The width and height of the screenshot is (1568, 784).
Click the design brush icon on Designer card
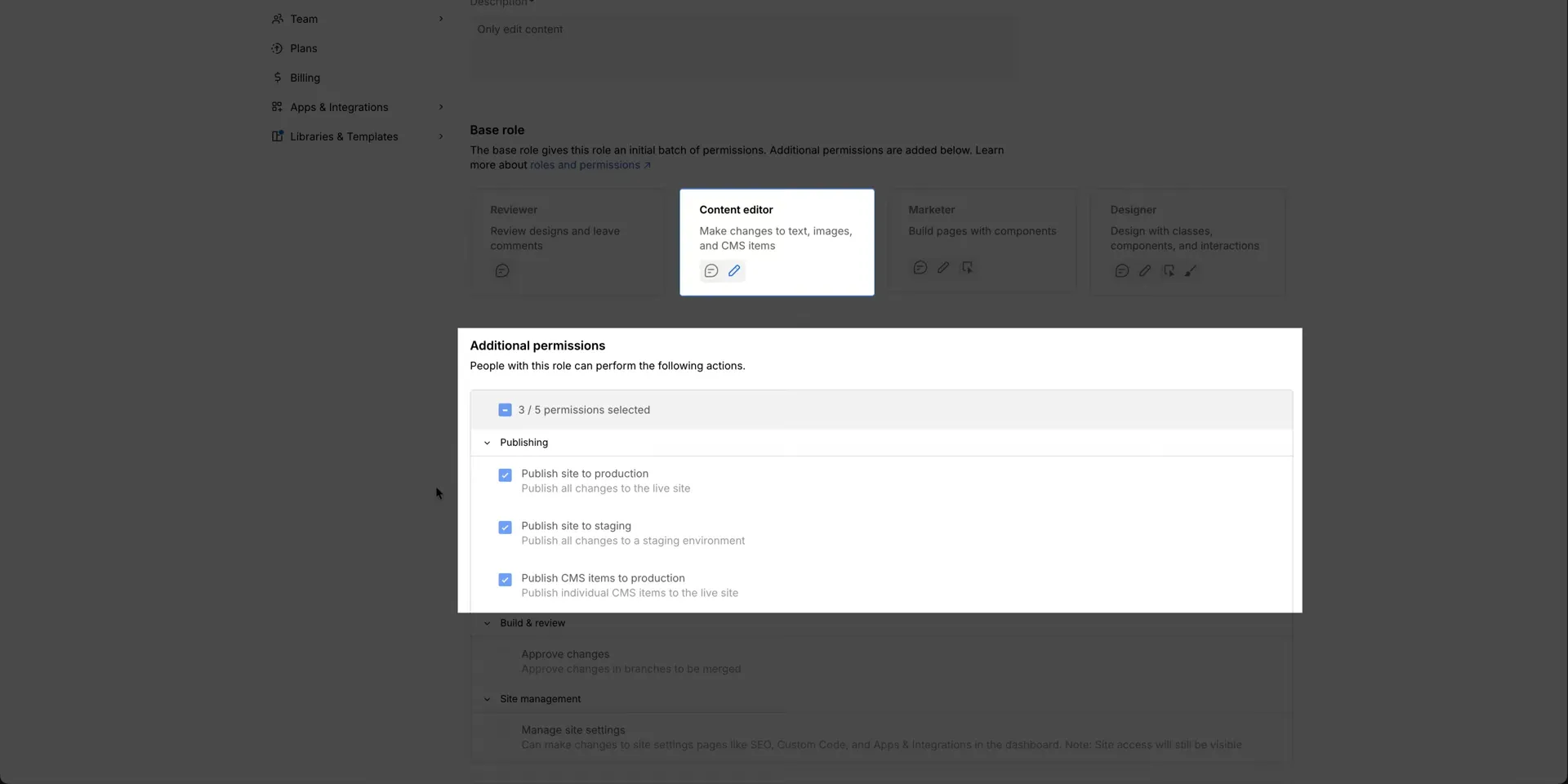(1192, 271)
